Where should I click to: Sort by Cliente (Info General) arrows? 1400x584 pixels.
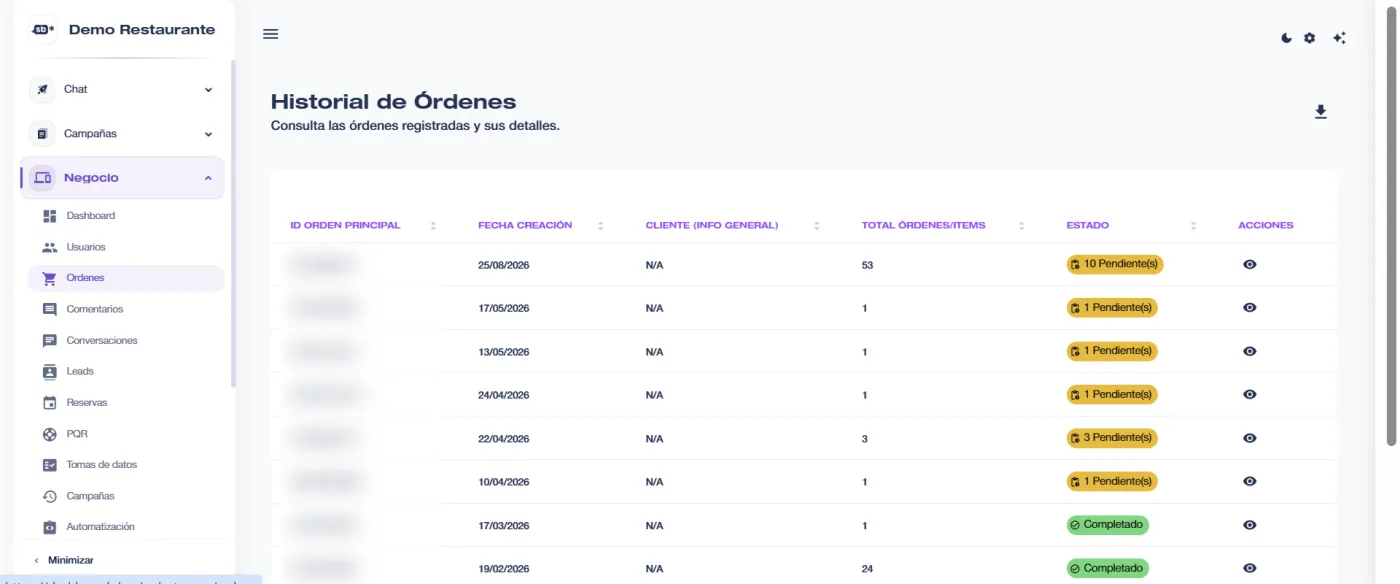(x=817, y=226)
